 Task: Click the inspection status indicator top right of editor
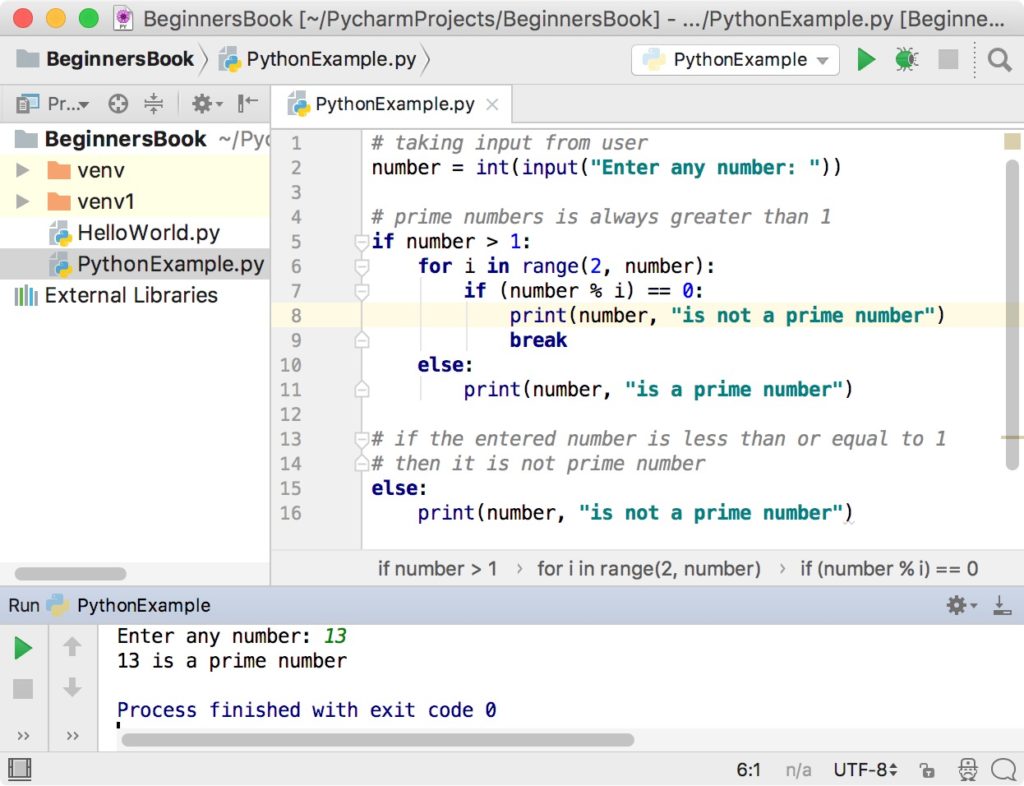pos(1012,141)
